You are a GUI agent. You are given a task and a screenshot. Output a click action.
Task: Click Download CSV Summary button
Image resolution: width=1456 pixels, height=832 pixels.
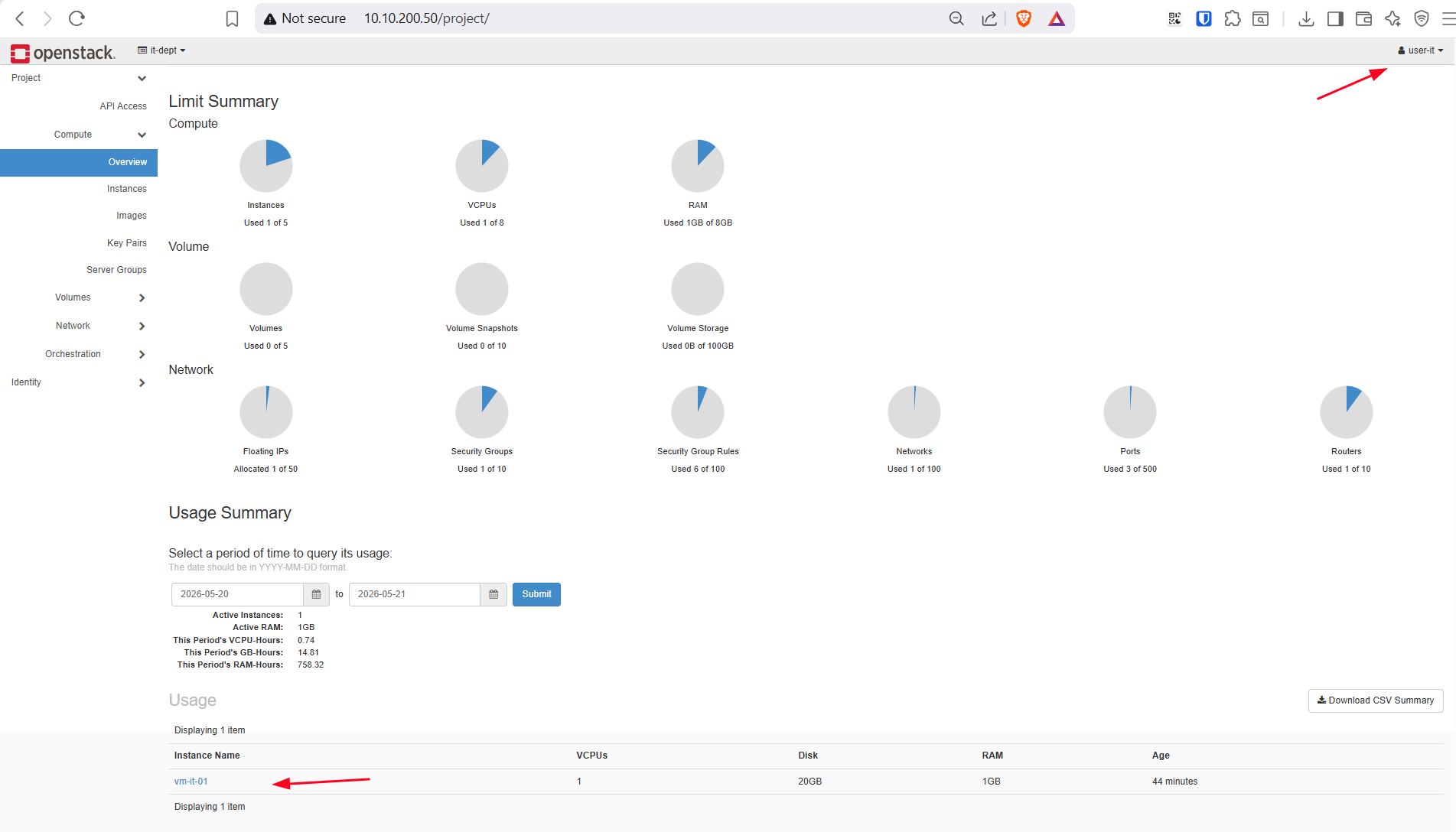click(1376, 700)
